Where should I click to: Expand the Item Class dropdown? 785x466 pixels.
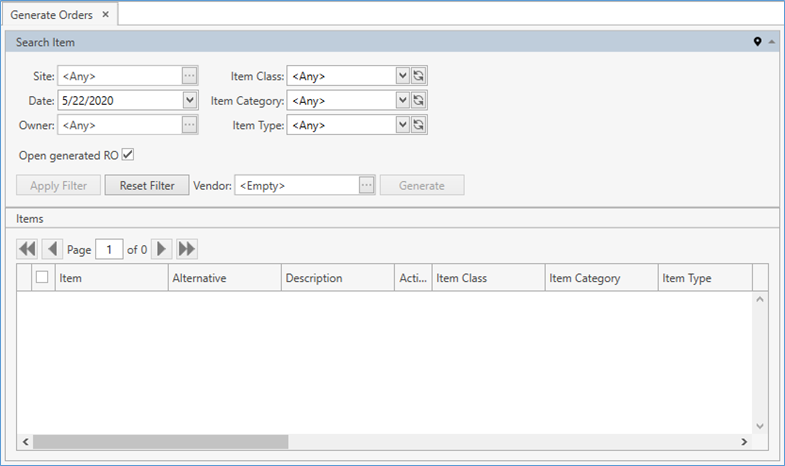pos(402,75)
